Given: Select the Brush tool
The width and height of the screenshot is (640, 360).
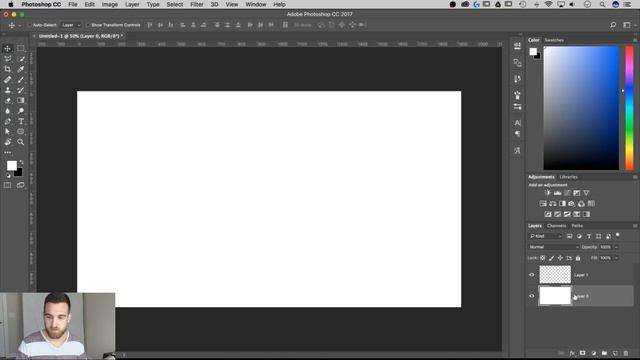Looking at the screenshot, I should click(20, 80).
